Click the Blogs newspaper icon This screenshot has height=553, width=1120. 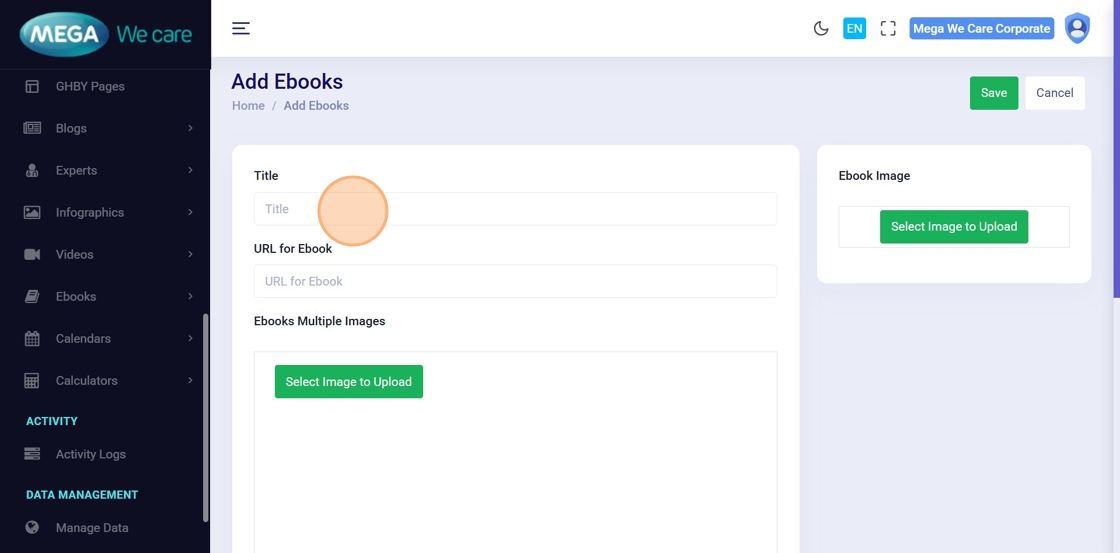[x=32, y=128]
